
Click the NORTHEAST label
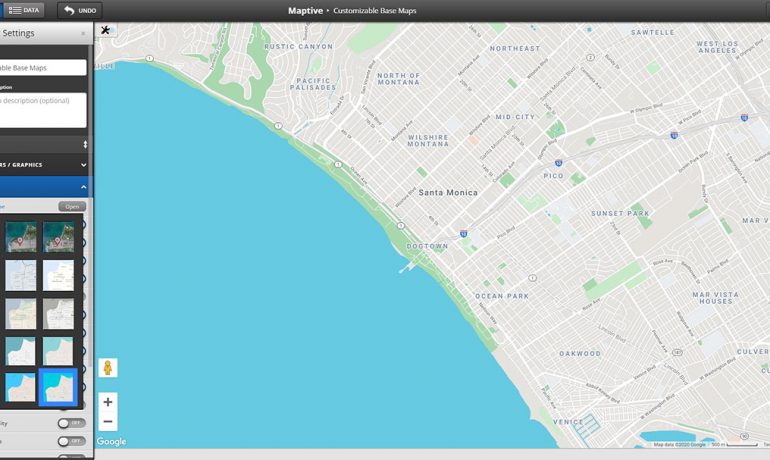click(x=515, y=49)
